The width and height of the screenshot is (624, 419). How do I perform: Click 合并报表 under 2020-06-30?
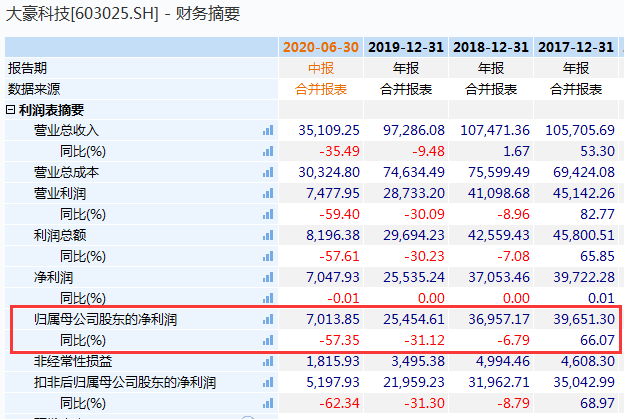(321, 89)
